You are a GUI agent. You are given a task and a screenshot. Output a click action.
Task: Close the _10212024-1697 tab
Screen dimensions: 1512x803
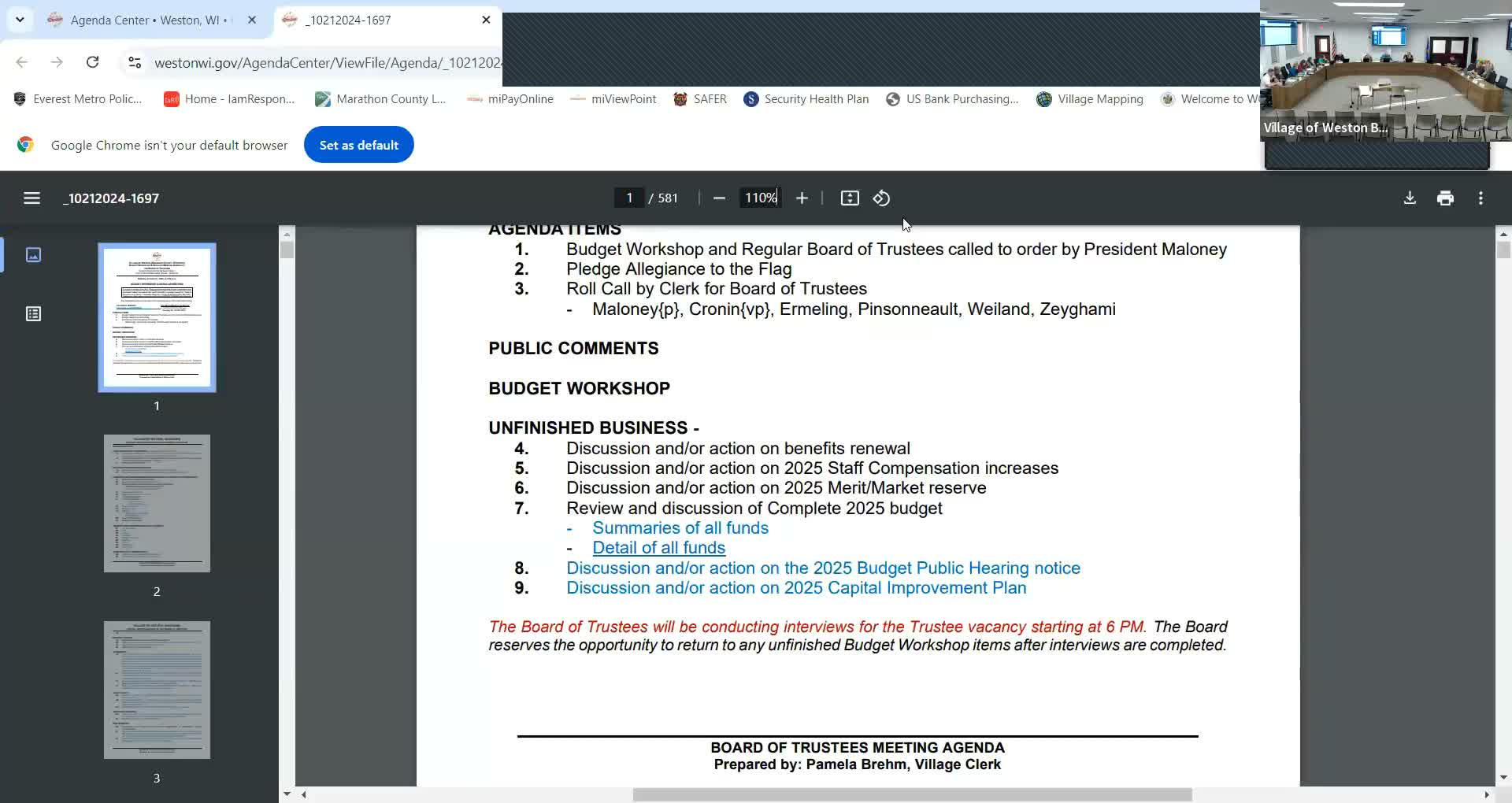coord(486,20)
